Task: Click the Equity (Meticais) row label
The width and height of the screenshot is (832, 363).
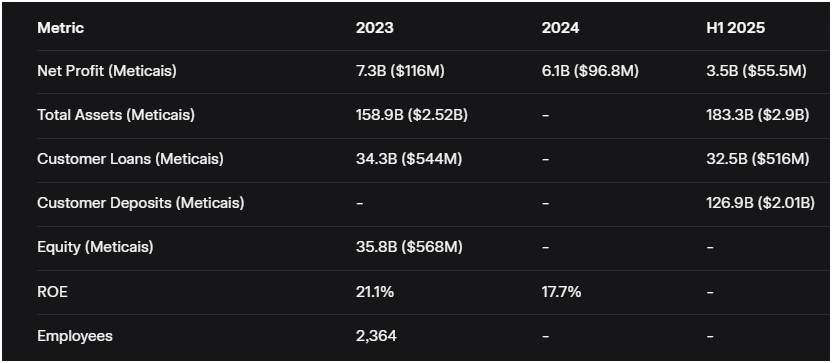Action: (x=95, y=247)
